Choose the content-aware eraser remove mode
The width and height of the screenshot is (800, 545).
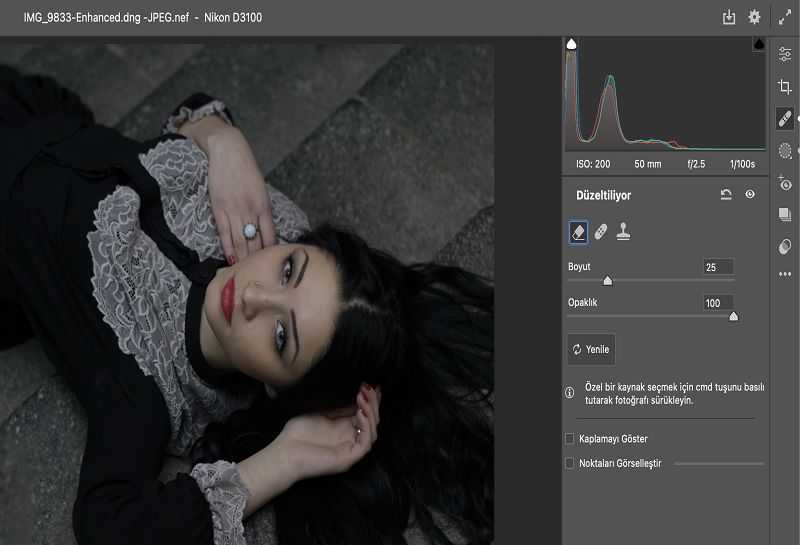(x=578, y=232)
